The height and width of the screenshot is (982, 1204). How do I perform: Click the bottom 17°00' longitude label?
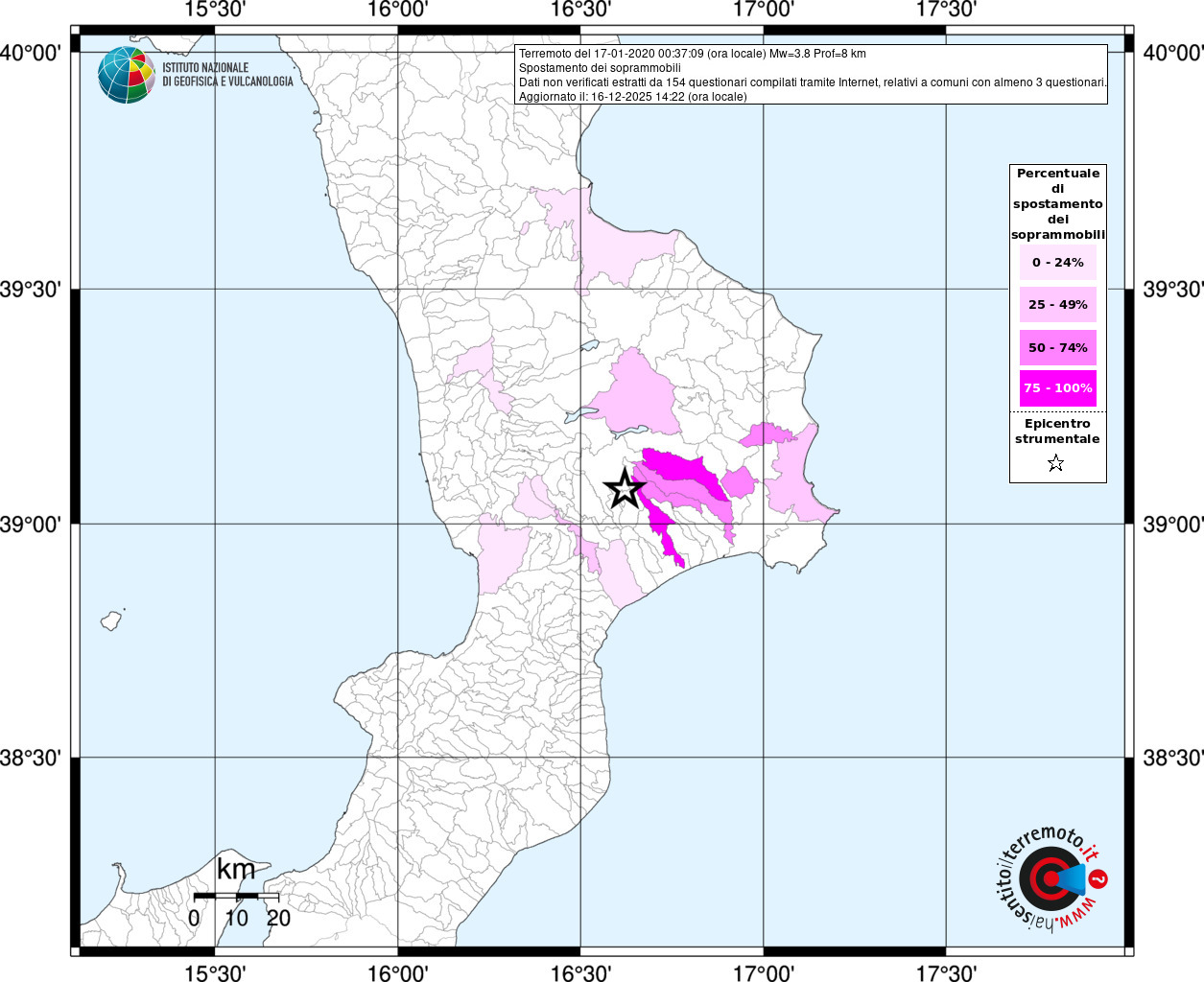coord(764,973)
